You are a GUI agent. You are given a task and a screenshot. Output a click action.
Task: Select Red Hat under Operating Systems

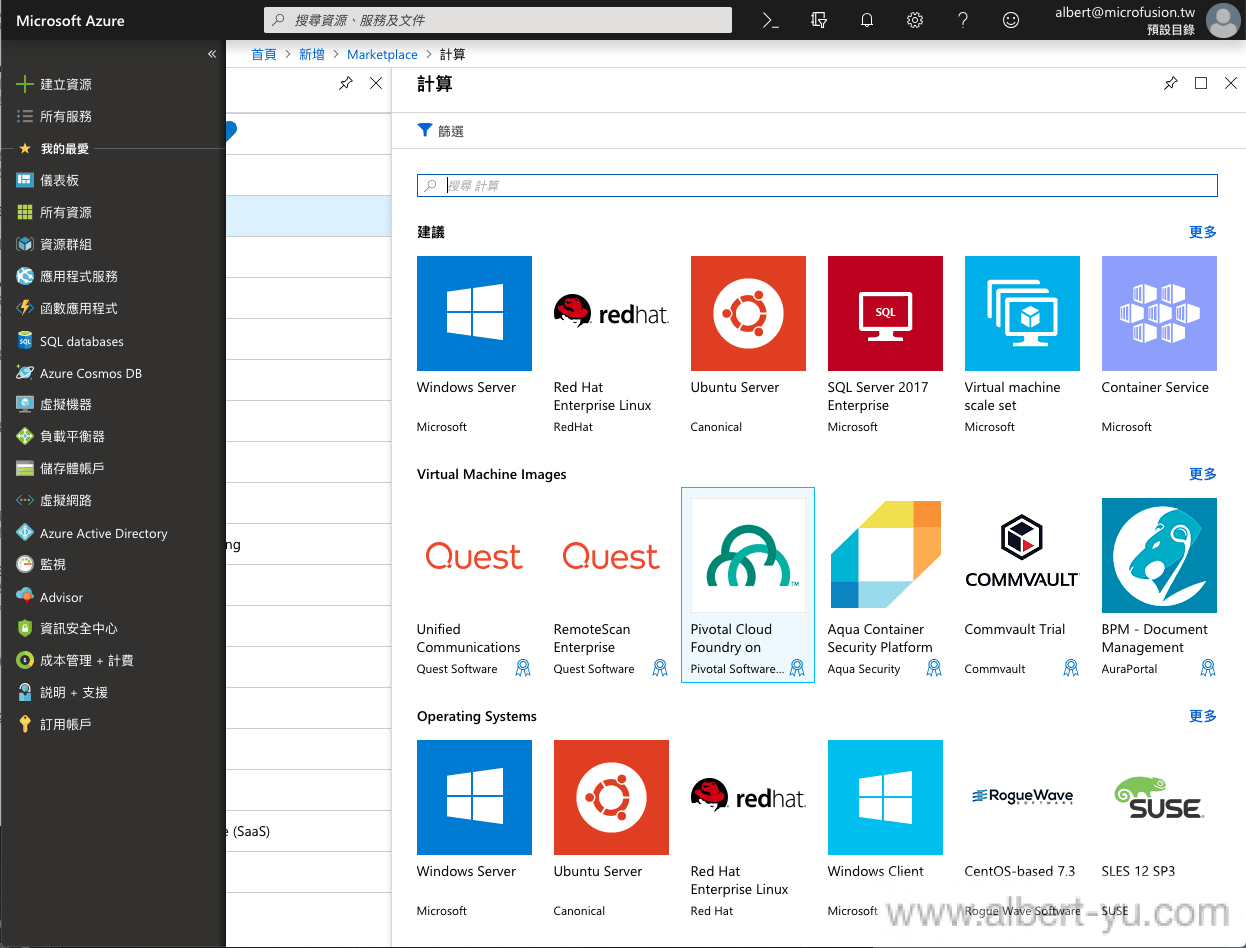(748, 830)
